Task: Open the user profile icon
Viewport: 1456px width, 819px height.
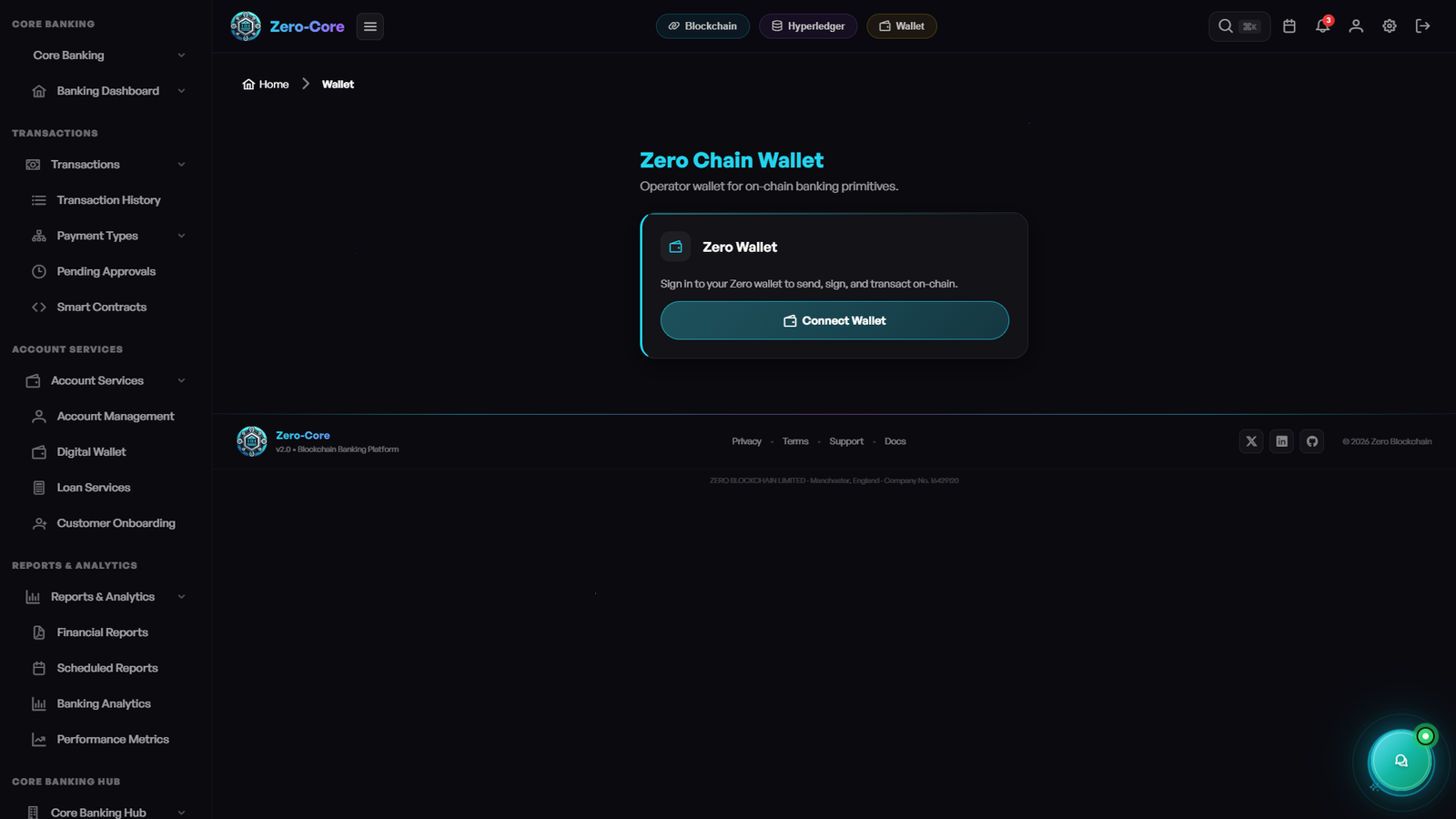Action: point(1356,26)
